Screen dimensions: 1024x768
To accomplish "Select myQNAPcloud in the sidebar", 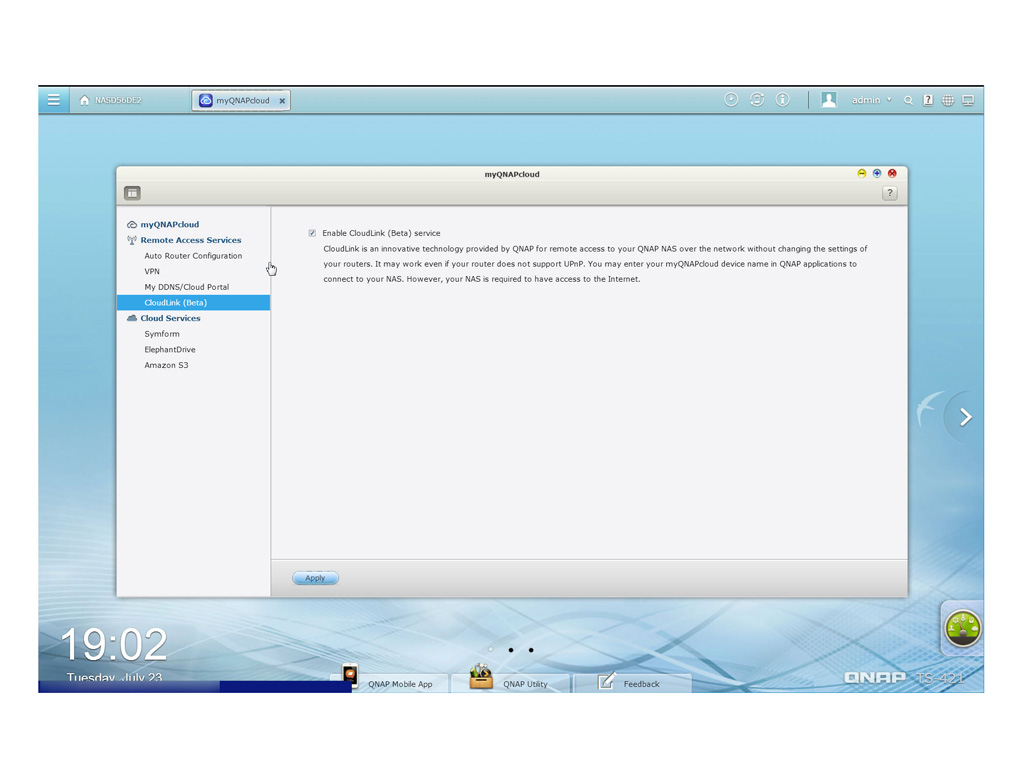I will (x=169, y=225).
